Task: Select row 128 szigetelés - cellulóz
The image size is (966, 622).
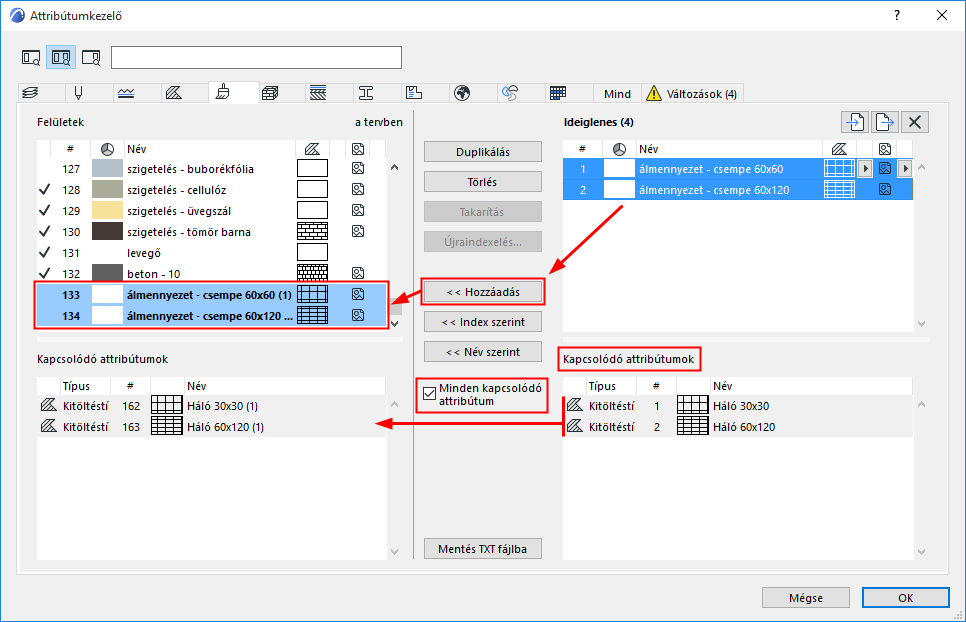Action: pos(211,190)
